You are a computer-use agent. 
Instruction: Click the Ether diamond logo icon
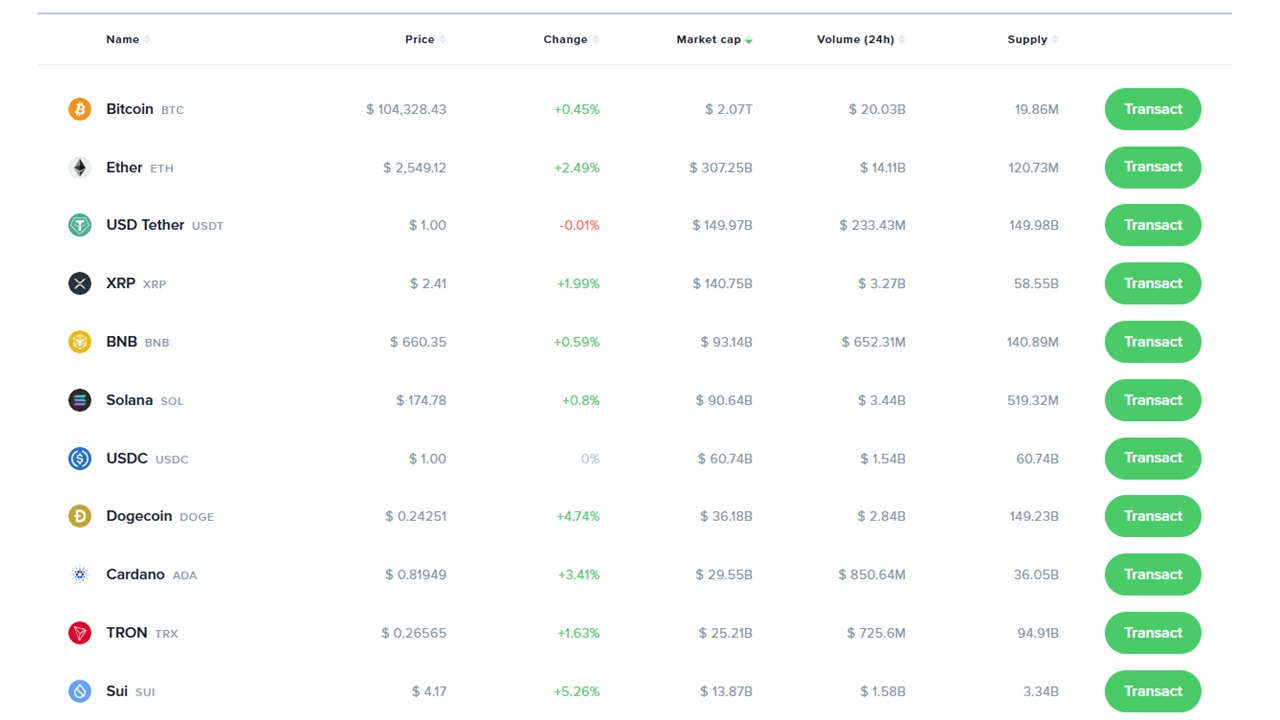point(79,167)
